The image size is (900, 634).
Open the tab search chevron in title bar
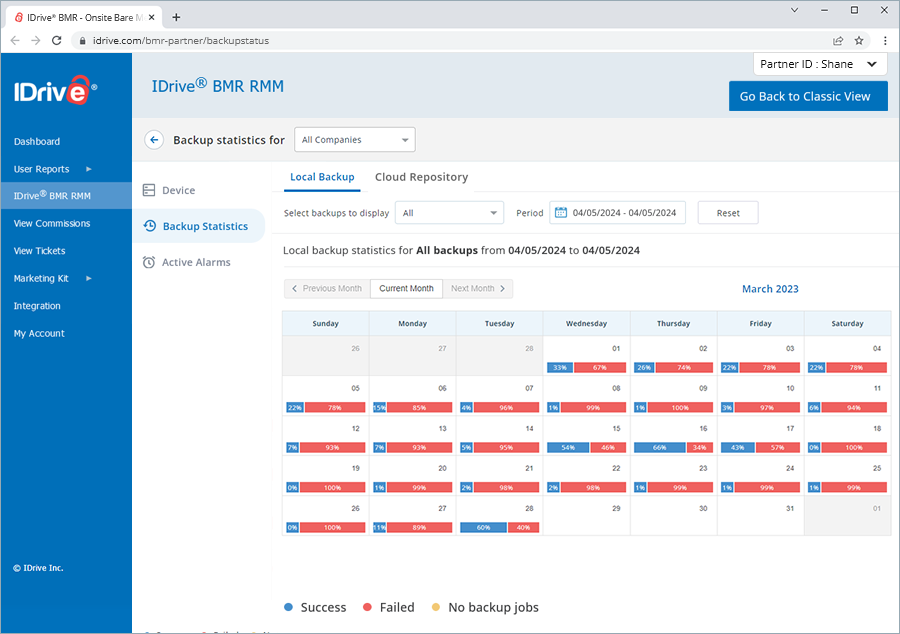tap(794, 10)
